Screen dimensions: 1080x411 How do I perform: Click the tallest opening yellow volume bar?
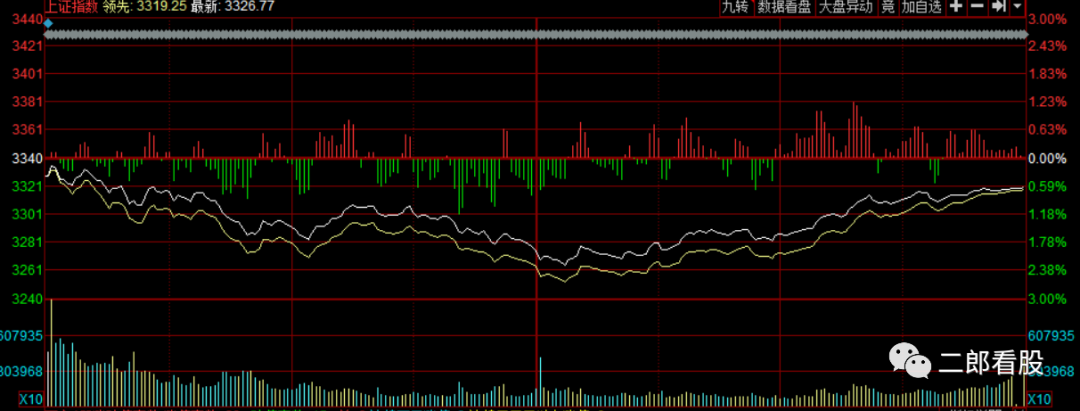pos(52,352)
